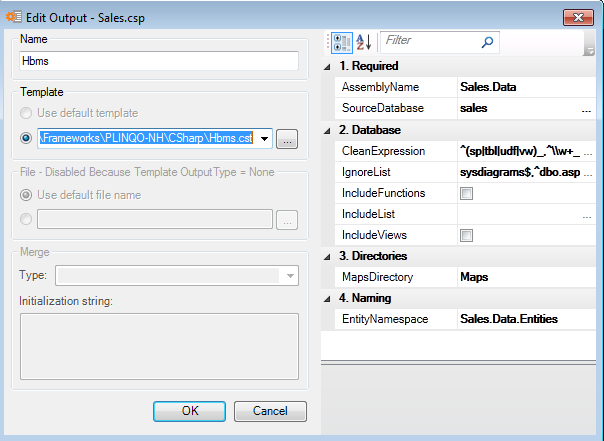Switch property grid to Categorized view
This screenshot has height=441, width=604.
coord(339,42)
